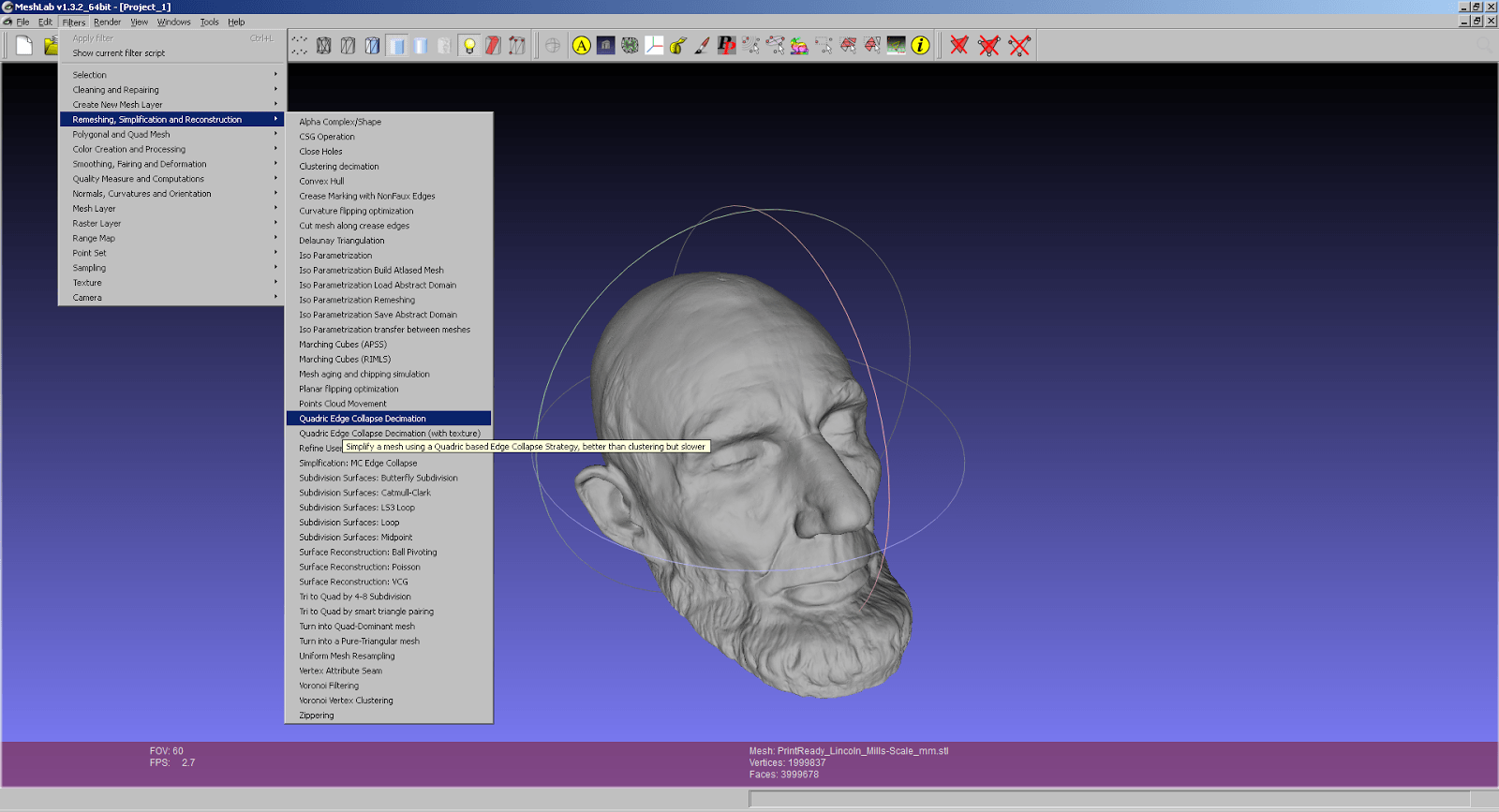Click the yellow A toolbar icon
The image size is (1499, 812).
coord(582,45)
